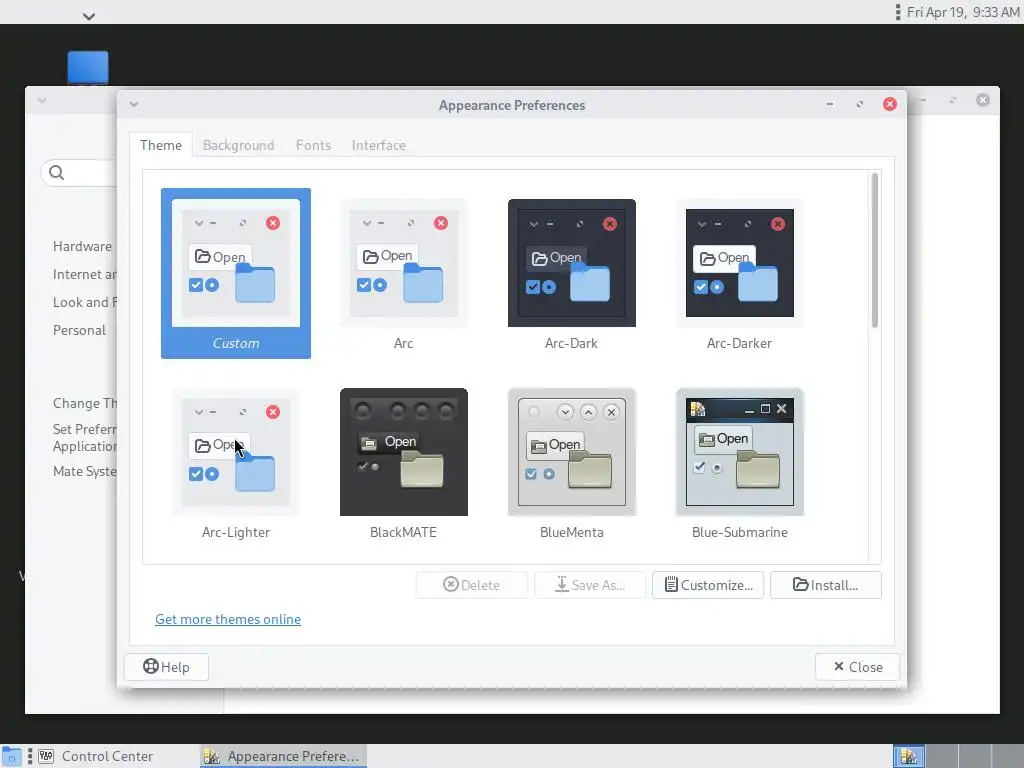Select Internet category in Control Center sidebar
The width and height of the screenshot is (1024, 768).
click(84, 274)
